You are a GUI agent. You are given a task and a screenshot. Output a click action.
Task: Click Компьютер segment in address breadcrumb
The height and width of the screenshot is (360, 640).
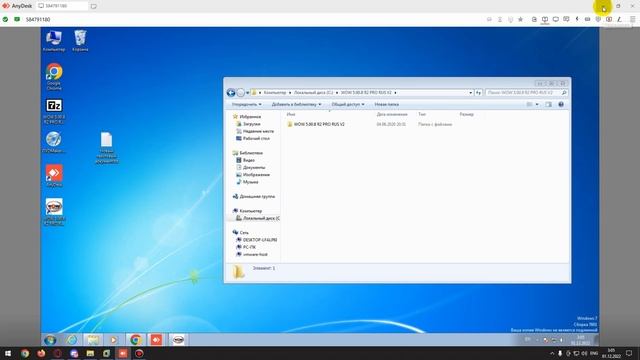[x=275, y=93]
